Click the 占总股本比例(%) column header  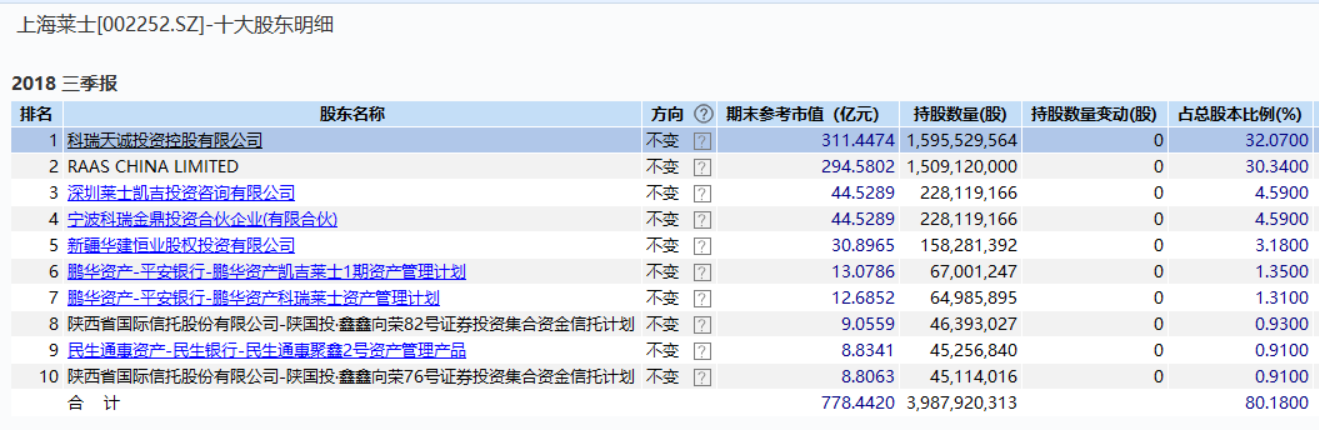pos(1241,114)
